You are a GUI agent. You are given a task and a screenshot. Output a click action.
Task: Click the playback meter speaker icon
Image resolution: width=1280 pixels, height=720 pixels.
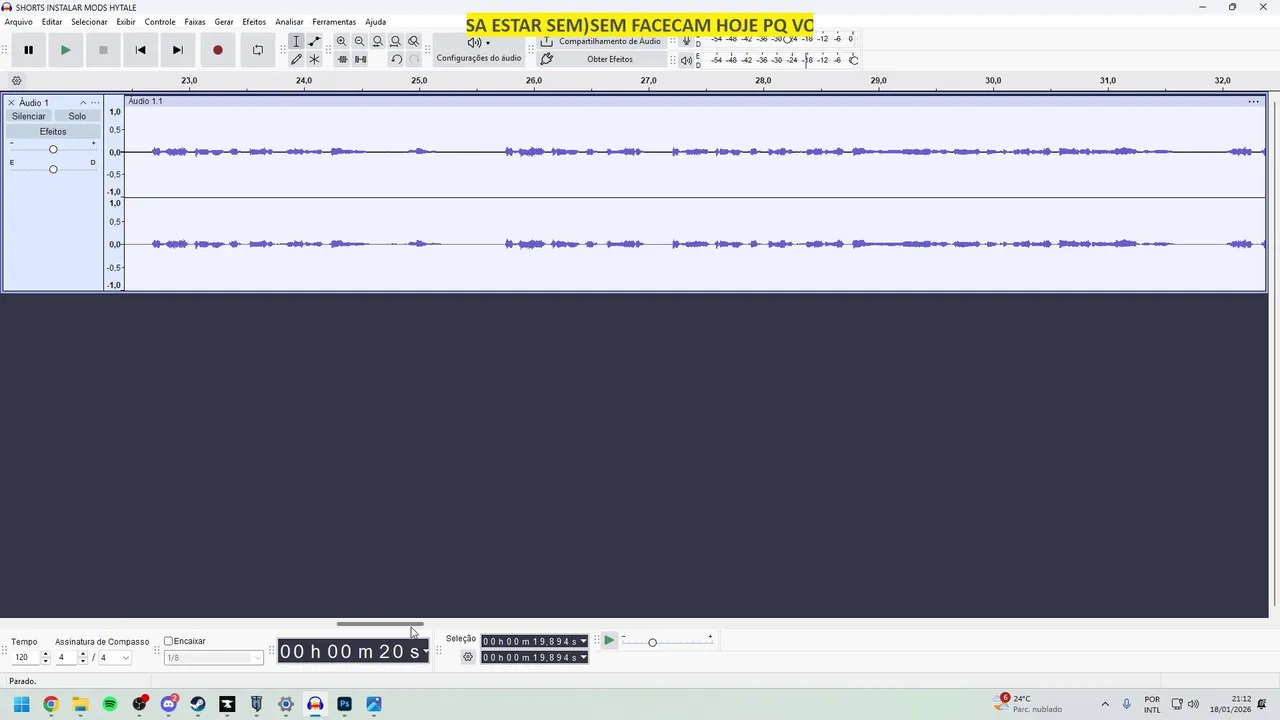686,60
